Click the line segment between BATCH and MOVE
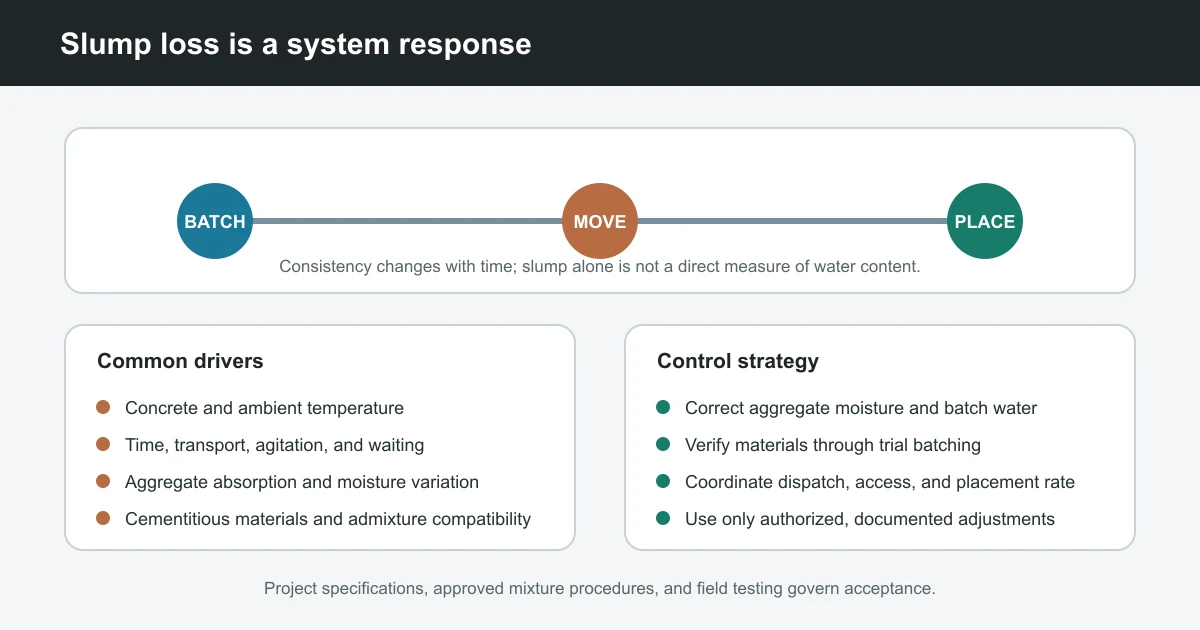1200x630 pixels. point(407,221)
